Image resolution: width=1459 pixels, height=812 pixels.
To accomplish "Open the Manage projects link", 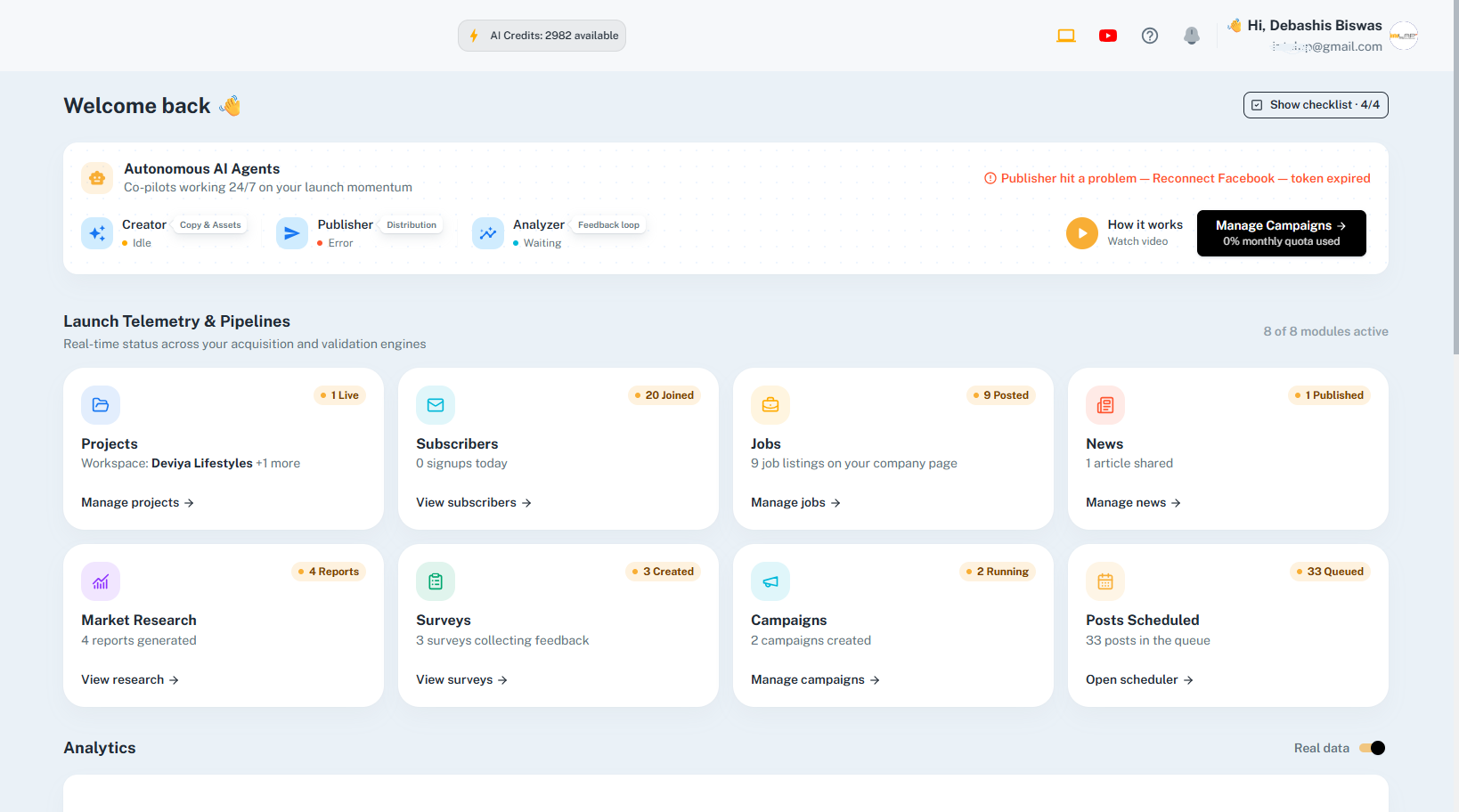I will [x=137, y=503].
